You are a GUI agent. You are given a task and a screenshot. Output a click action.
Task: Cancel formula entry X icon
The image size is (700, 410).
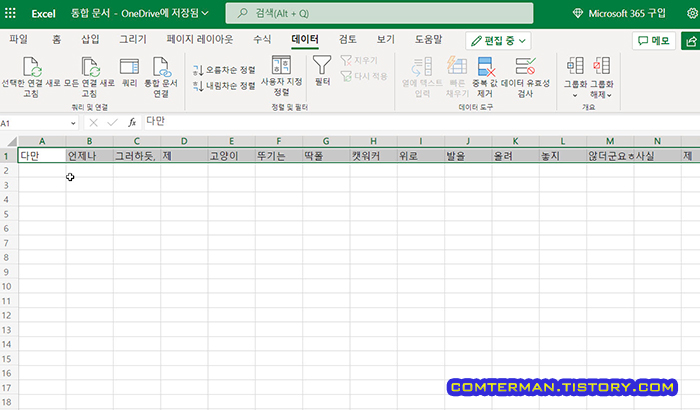[93, 122]
